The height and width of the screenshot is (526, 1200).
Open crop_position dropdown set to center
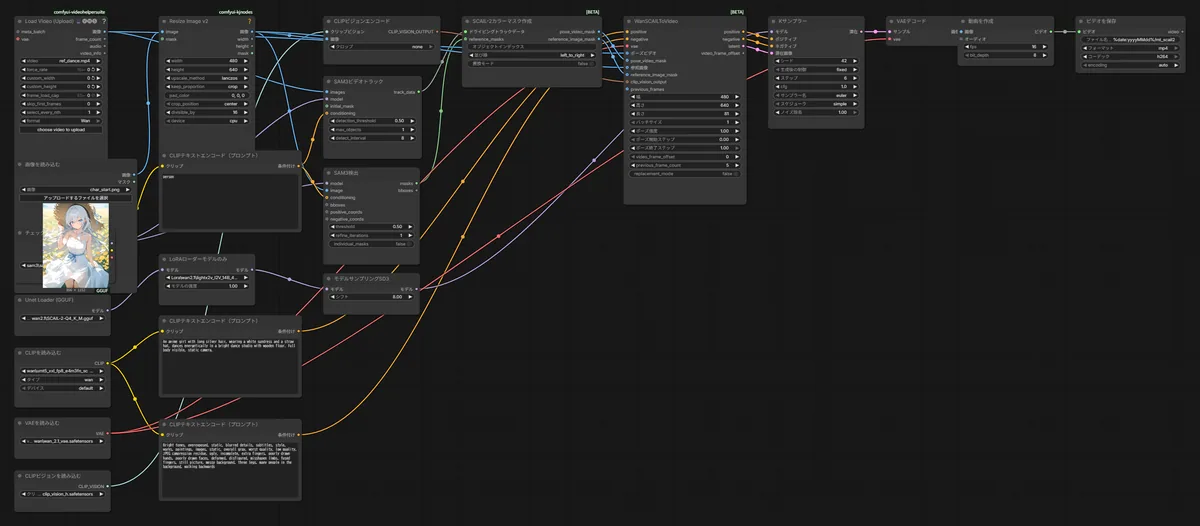(205, 103)
